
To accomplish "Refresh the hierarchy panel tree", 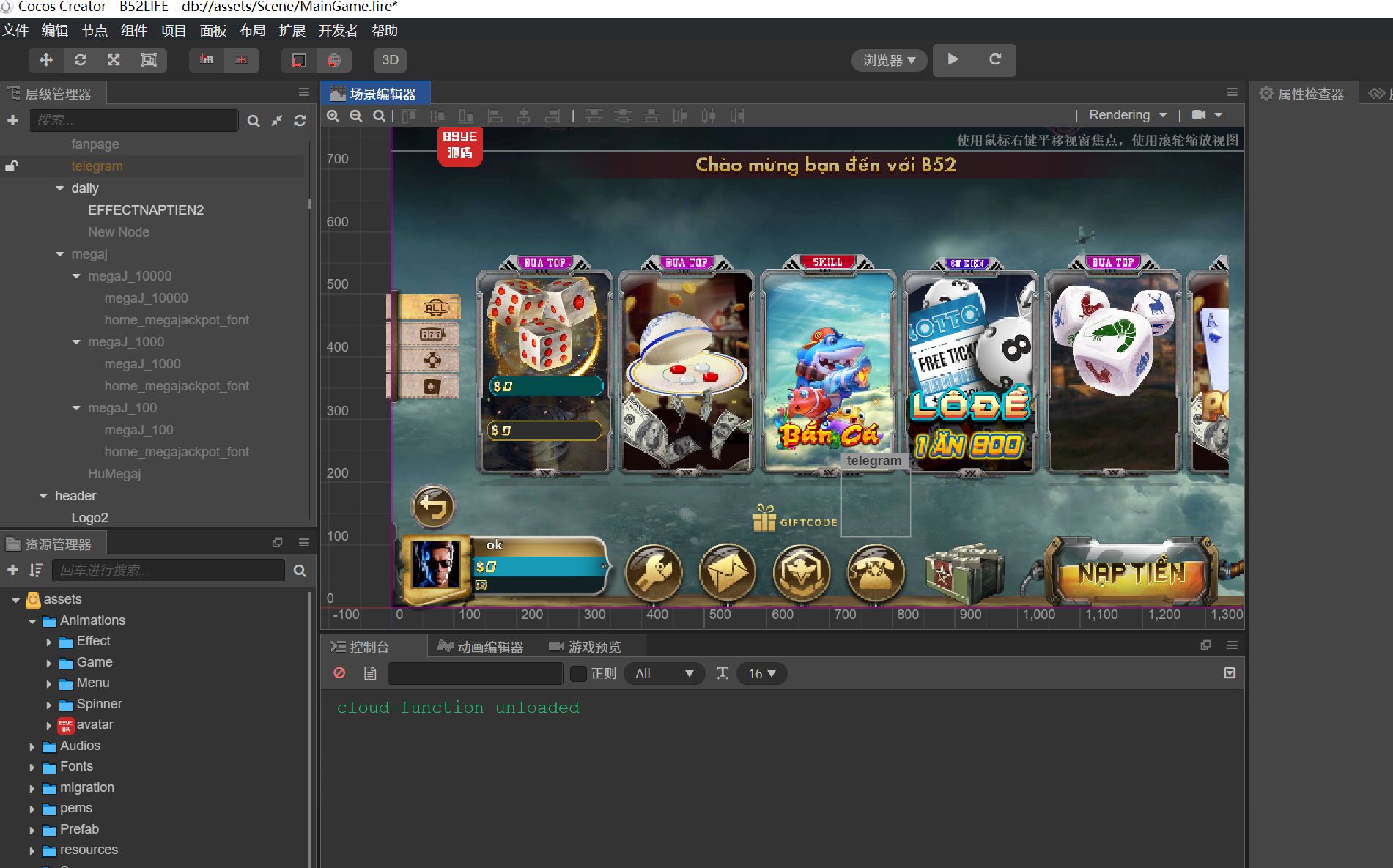I will (x=300, y=121).
